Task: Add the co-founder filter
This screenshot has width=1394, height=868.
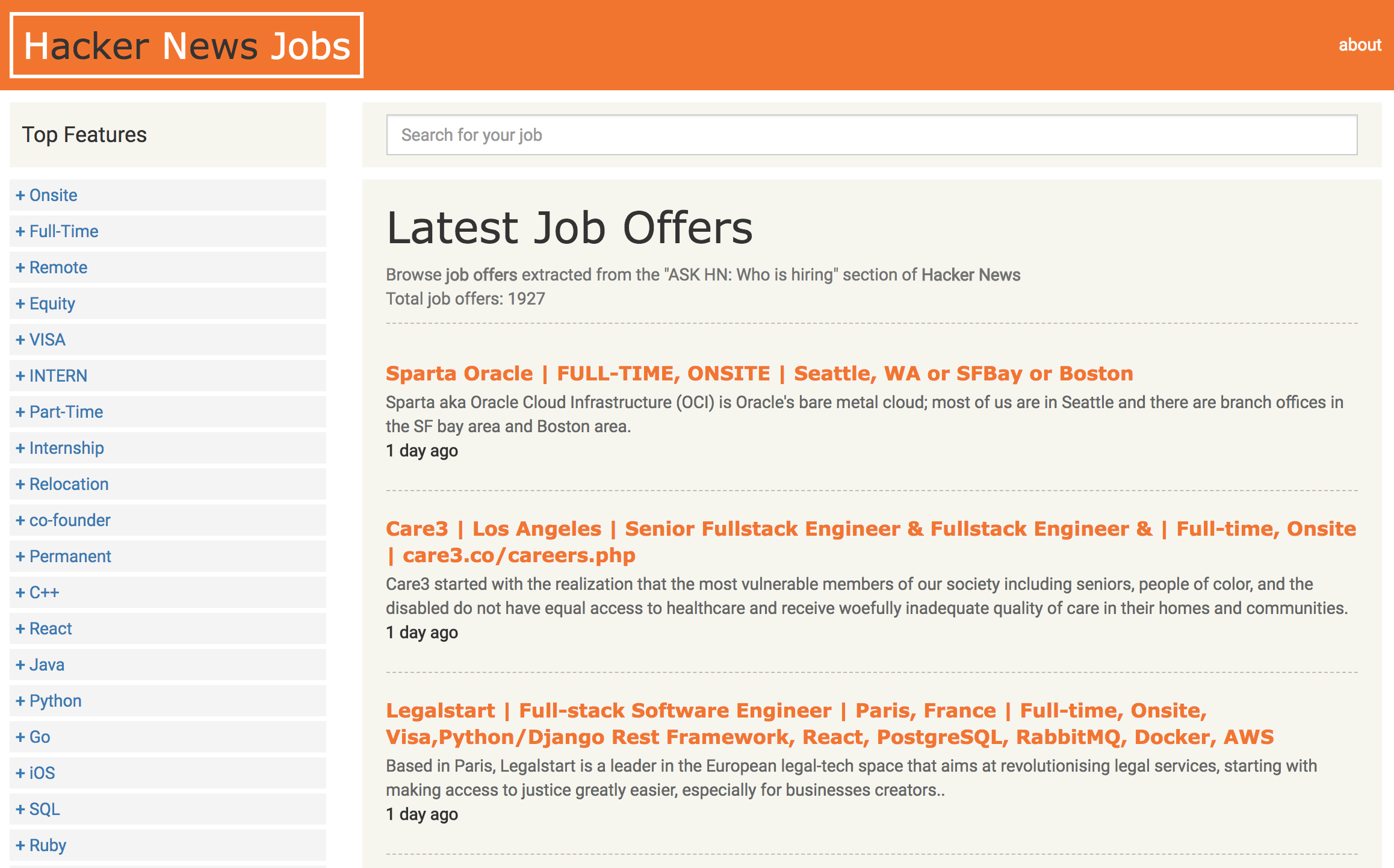Action: click(168, 520)
